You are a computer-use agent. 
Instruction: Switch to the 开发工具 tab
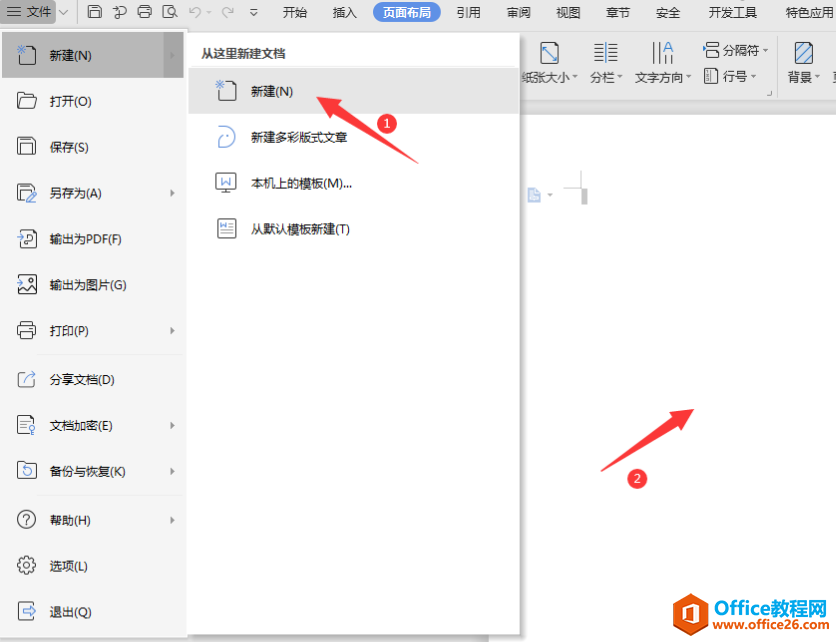(x=733, y=12)
